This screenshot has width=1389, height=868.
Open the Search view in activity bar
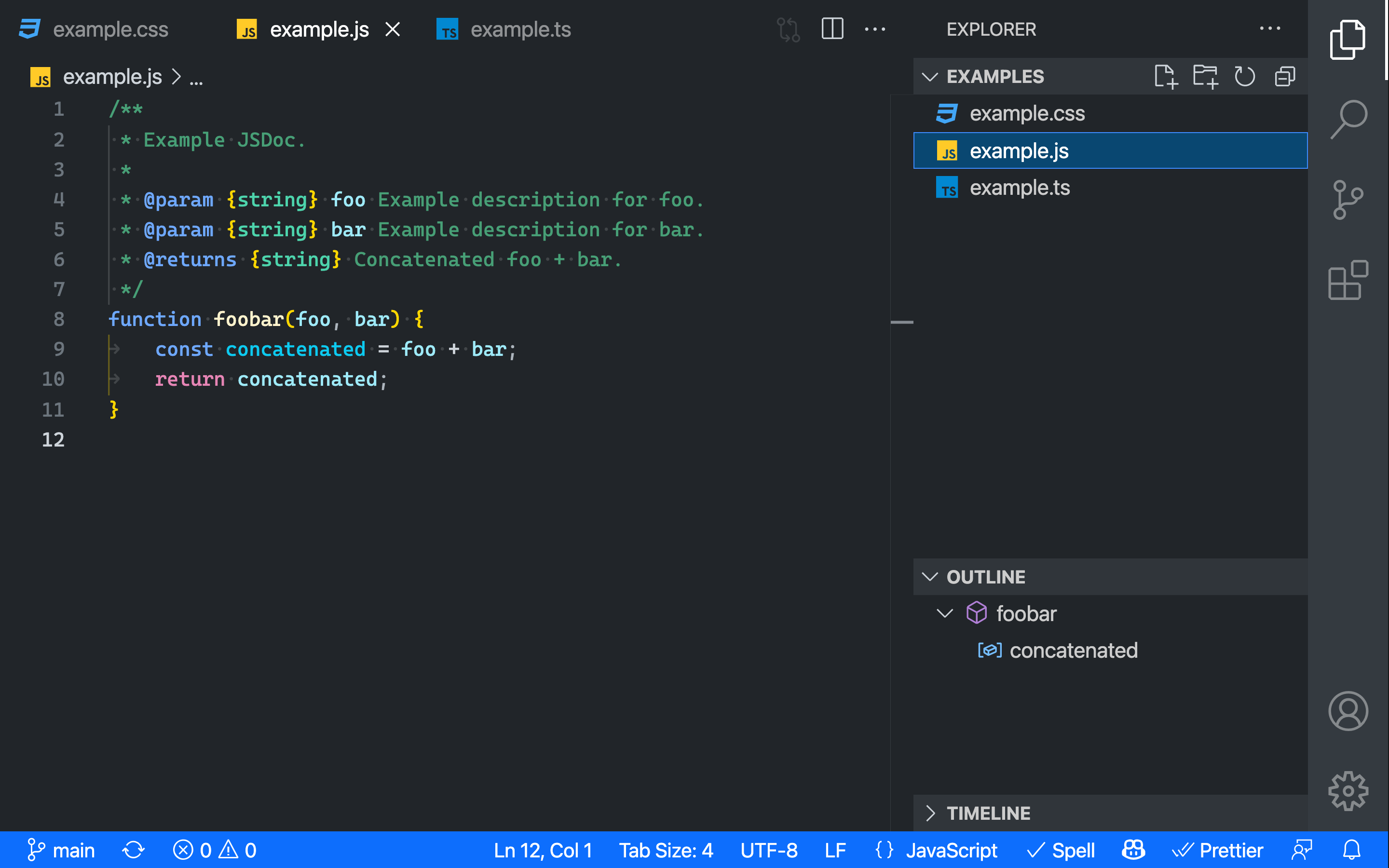point(1348,119)
